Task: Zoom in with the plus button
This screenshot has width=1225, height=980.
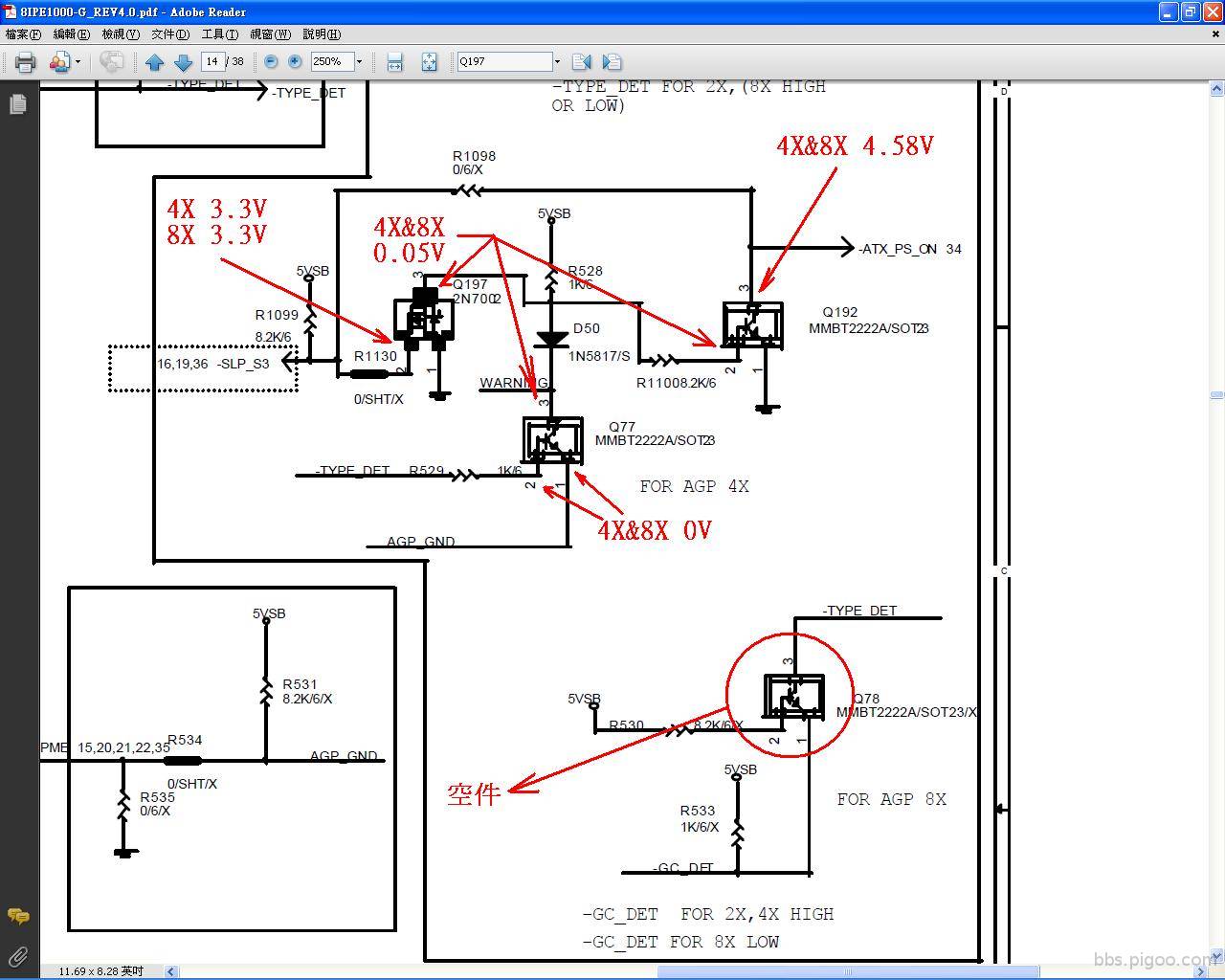Action: click(x=295, y=61)
